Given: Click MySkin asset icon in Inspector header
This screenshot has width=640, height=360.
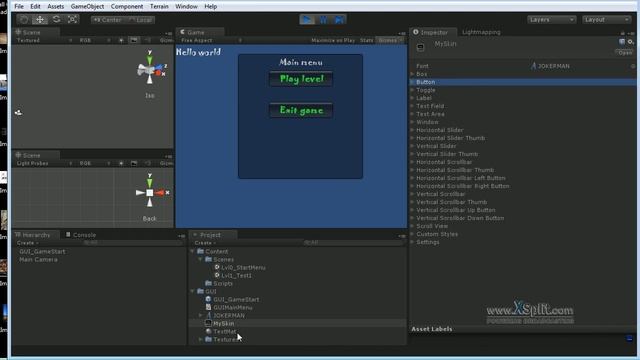Looking at the screenshot, I should click(x=420, y=47).
